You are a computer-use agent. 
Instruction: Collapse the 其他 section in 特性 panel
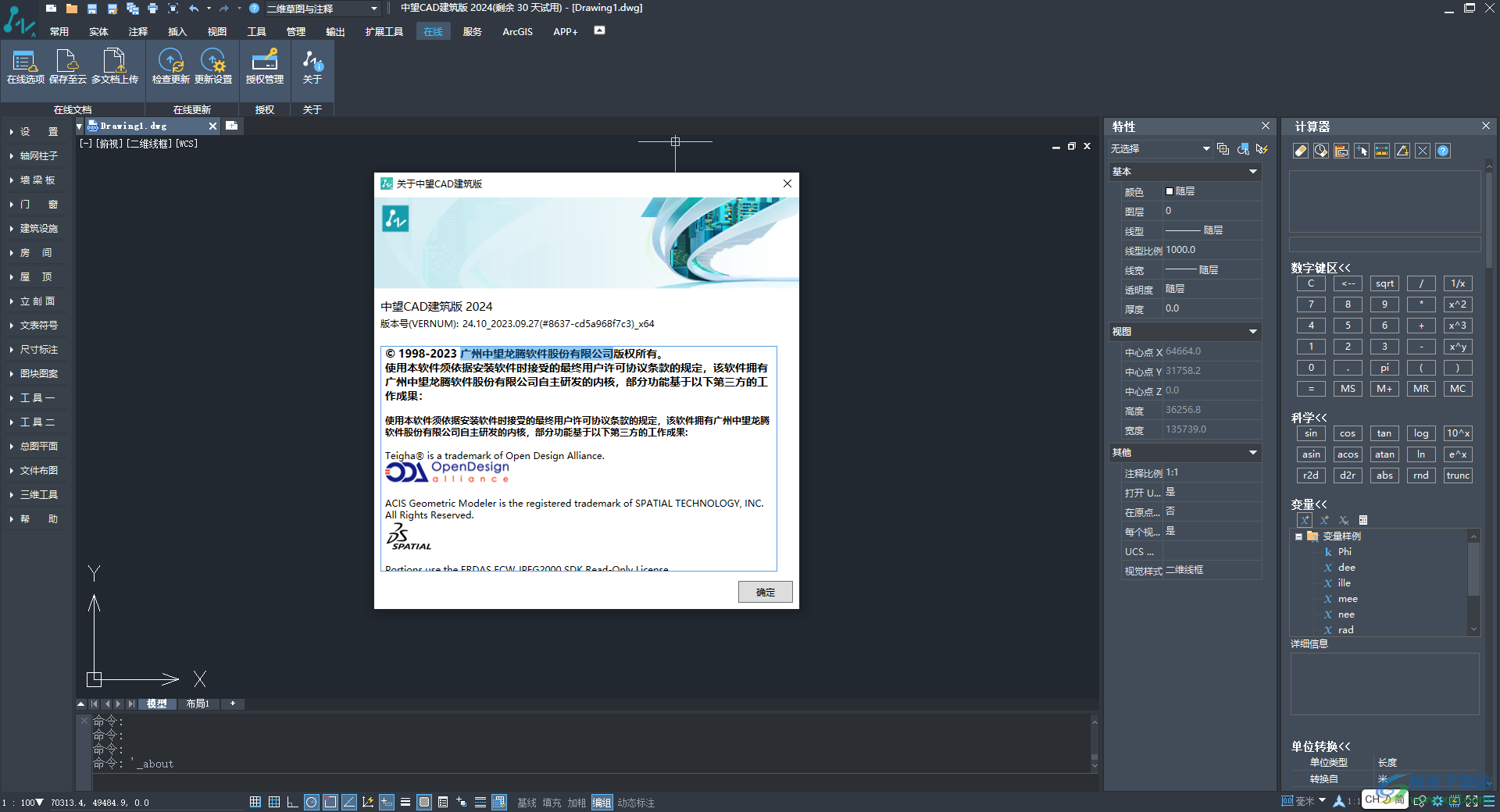click(1253, 453)
